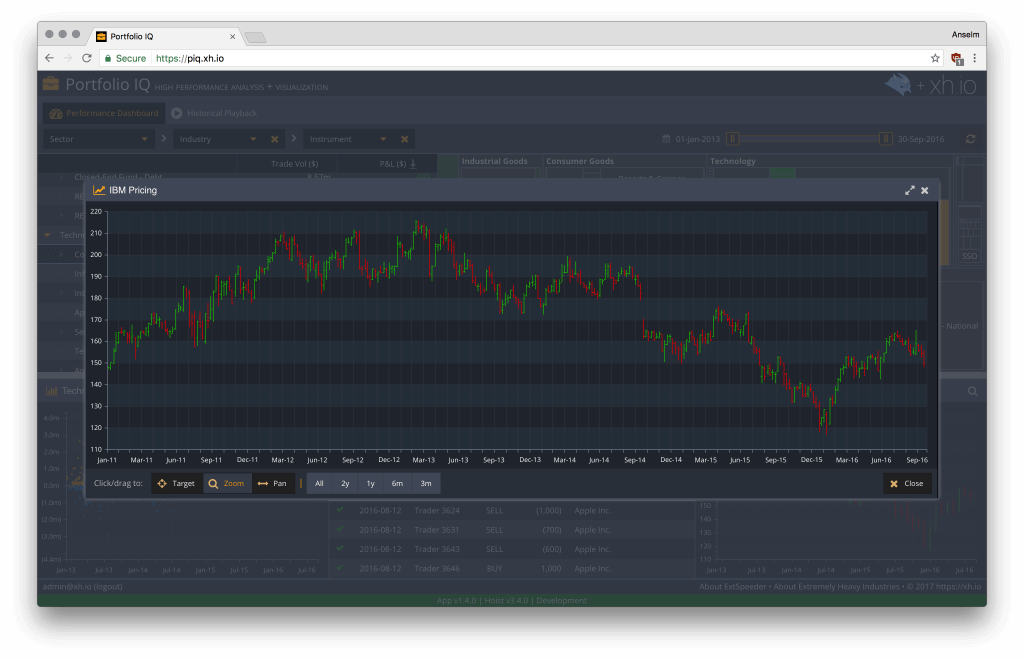Screen dimensions: 1024x660
Task: Go back in browser
Action: (x=50, y=58)
